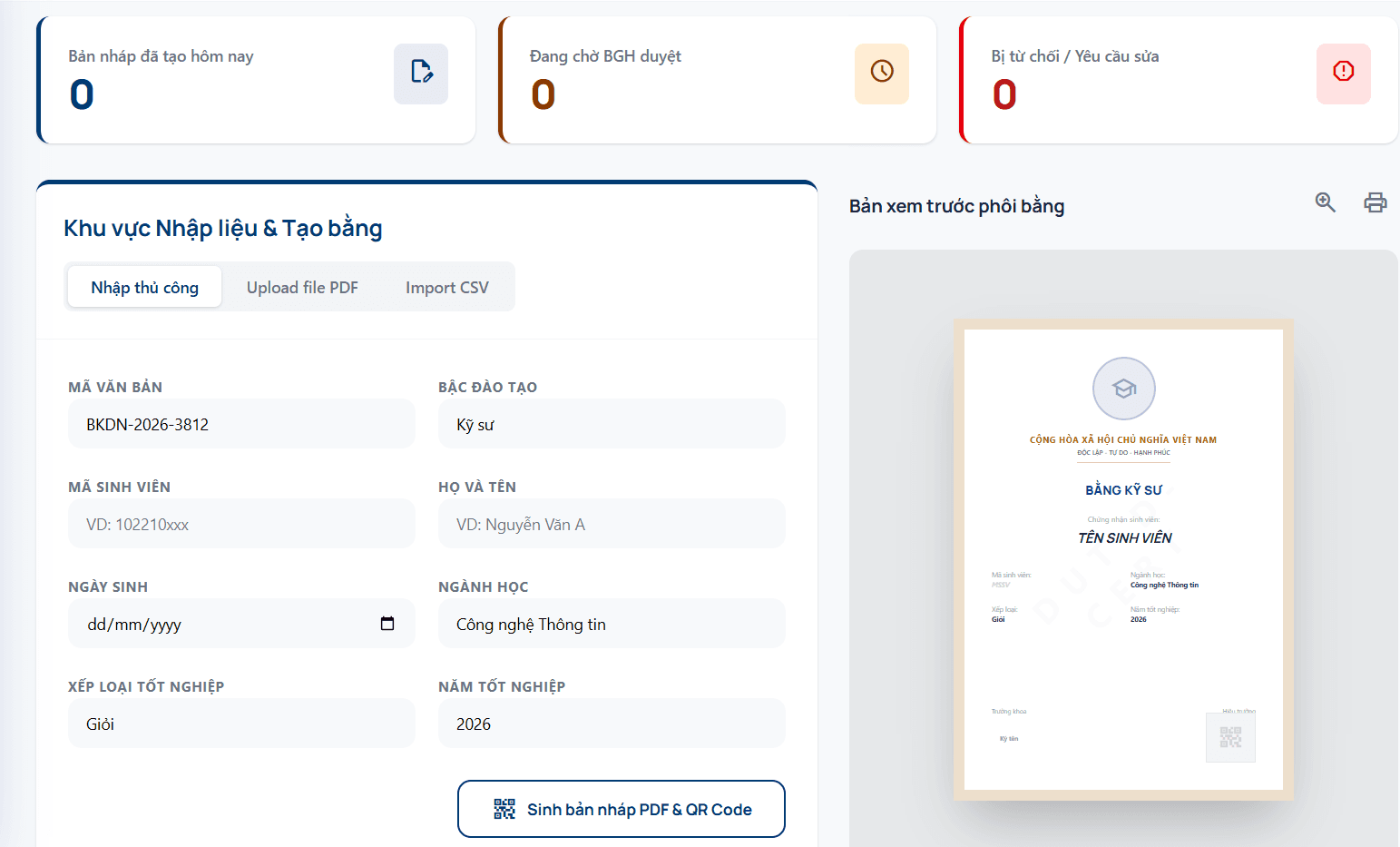Click the Ngày sinh dd/mm/yyyy field
1400x847 pixels.
(241, 624)
